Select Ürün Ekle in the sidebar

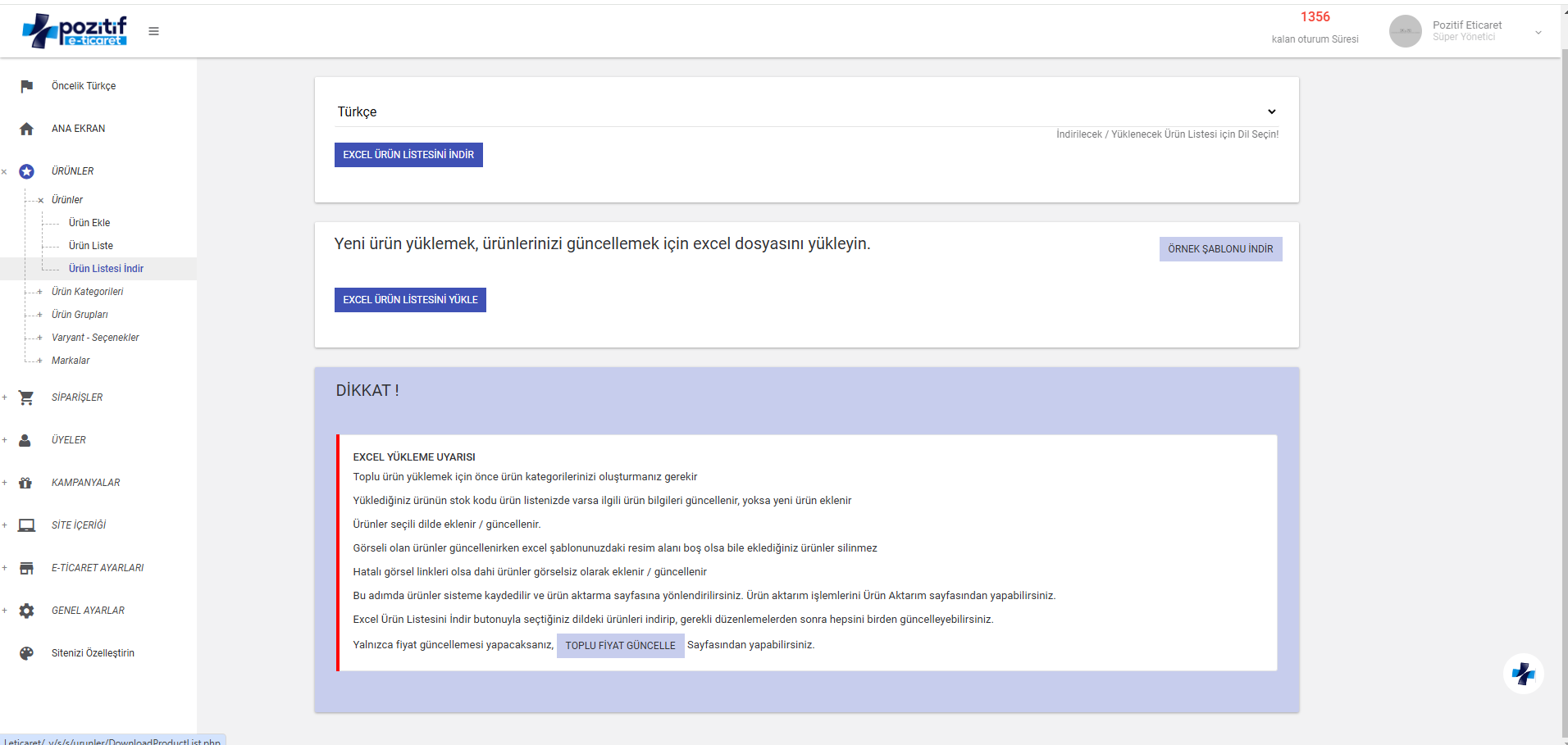pyautogui.click(x=89, y=223)
